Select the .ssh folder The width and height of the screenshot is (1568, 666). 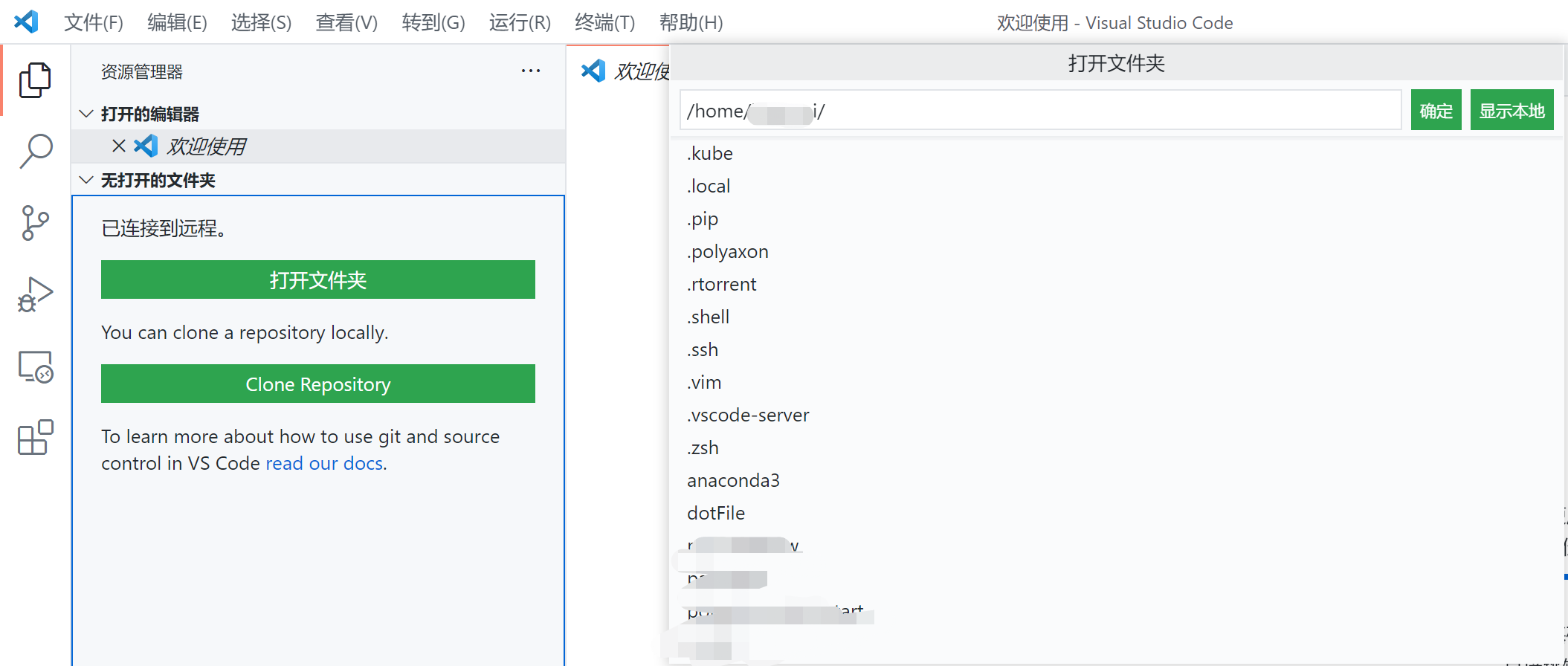pyautogui.click(x=1115, y=349)
